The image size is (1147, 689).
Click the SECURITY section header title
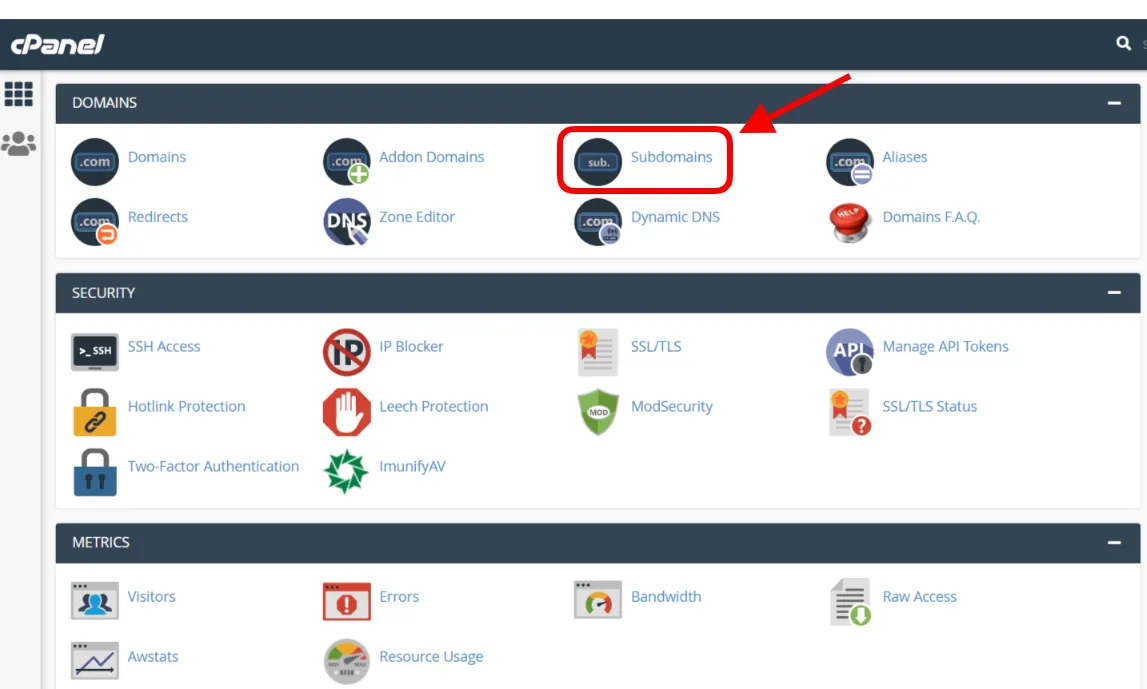103,293
